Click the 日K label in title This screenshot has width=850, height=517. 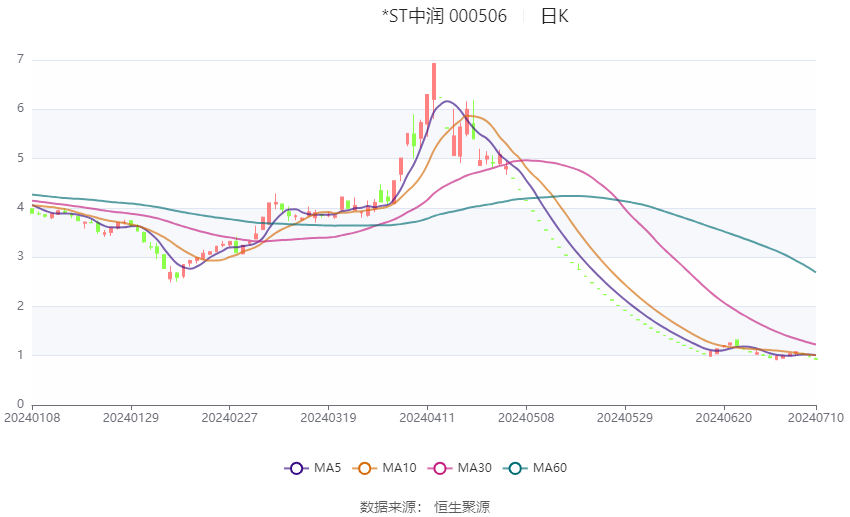pyautogui.click(x=555, y=16)
